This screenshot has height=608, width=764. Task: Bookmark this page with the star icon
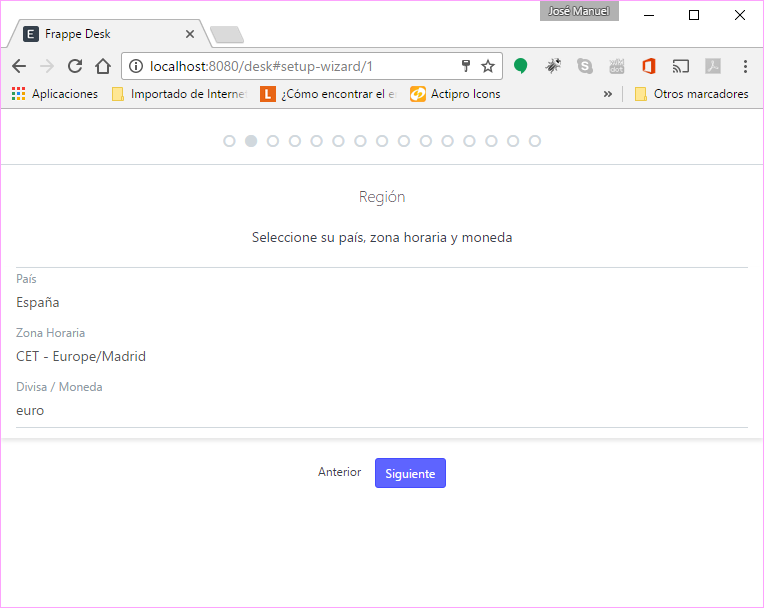pyautogui.click(x=488, y=66)
